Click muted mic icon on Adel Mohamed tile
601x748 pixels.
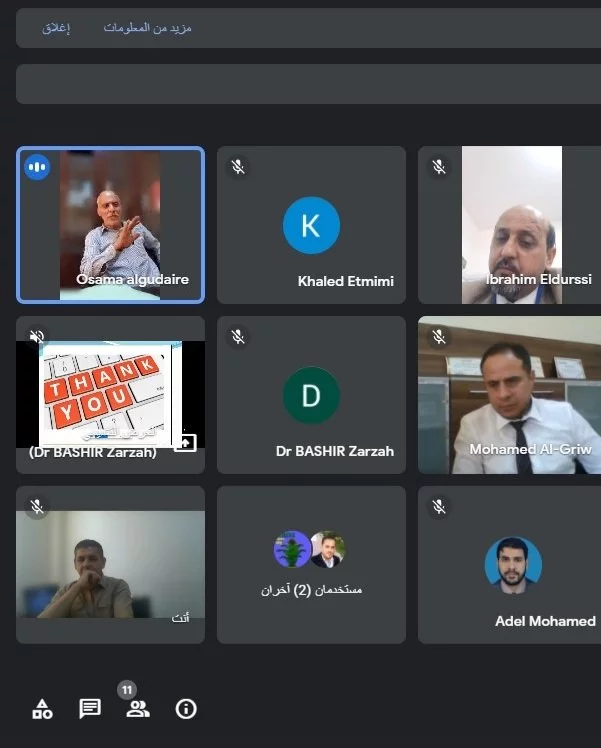tap(439, 507)
